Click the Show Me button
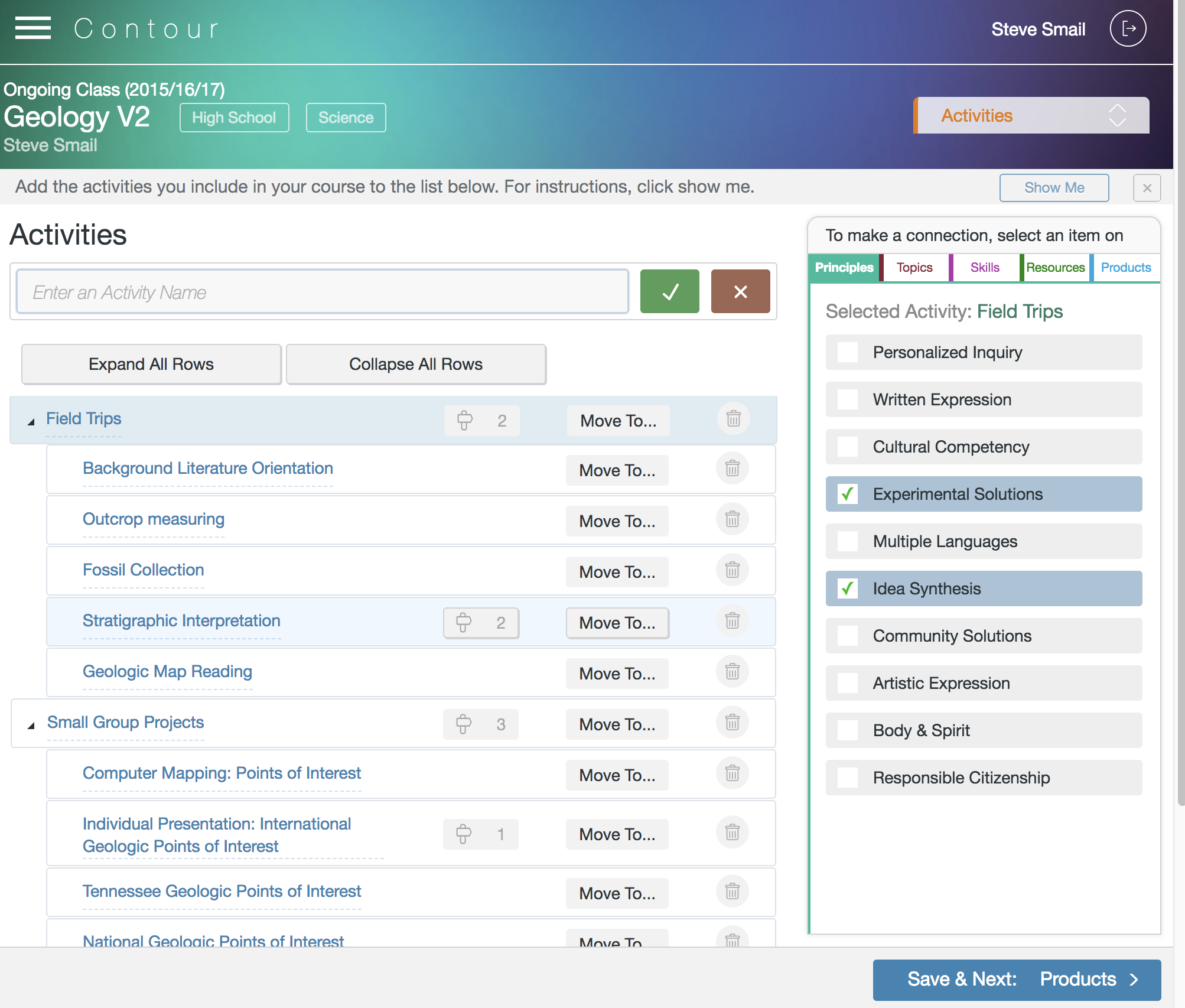The image size is (1185, 1008). tap(1054, 187)
